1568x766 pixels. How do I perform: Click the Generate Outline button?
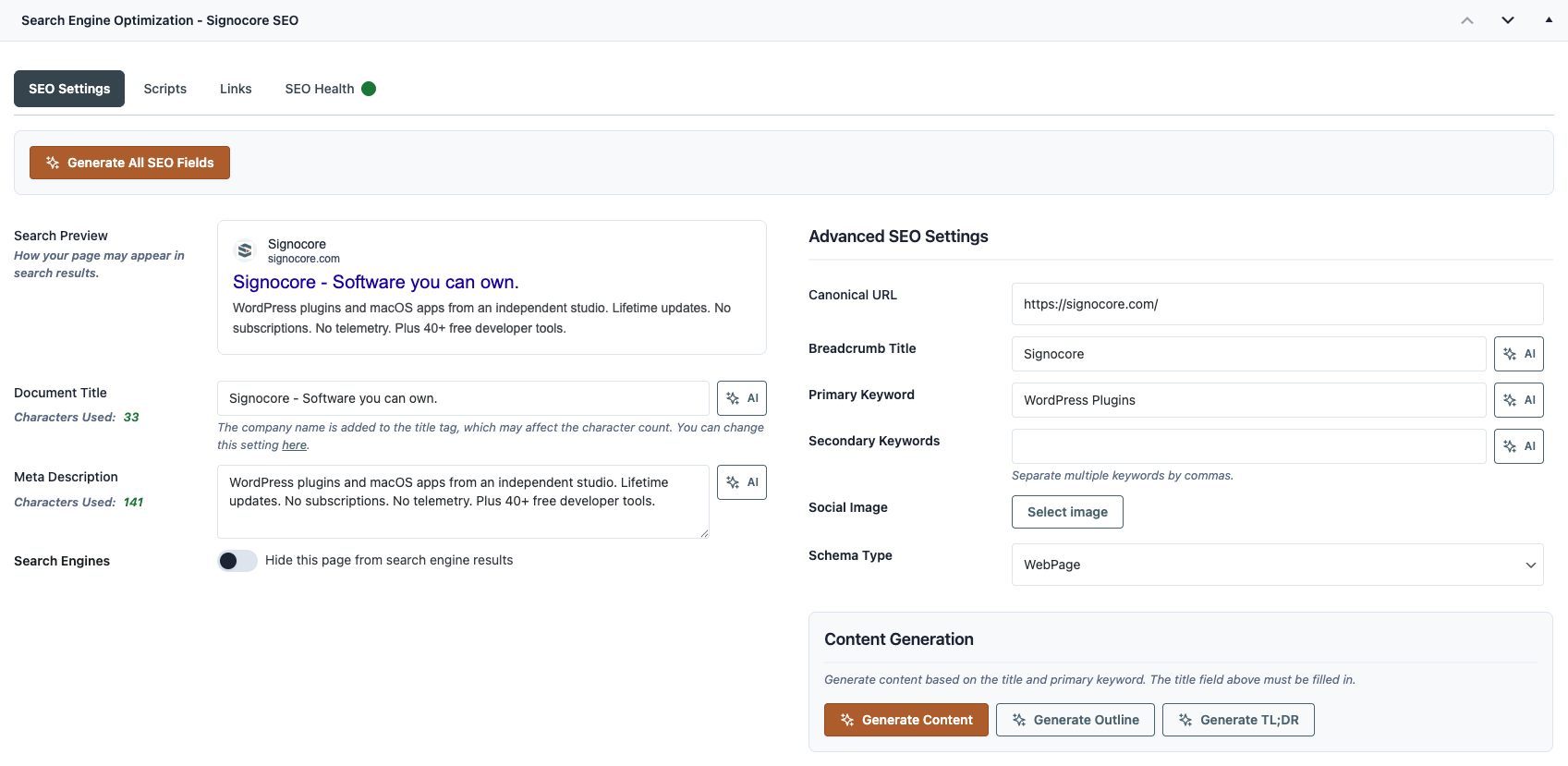tap(1076, 720)
